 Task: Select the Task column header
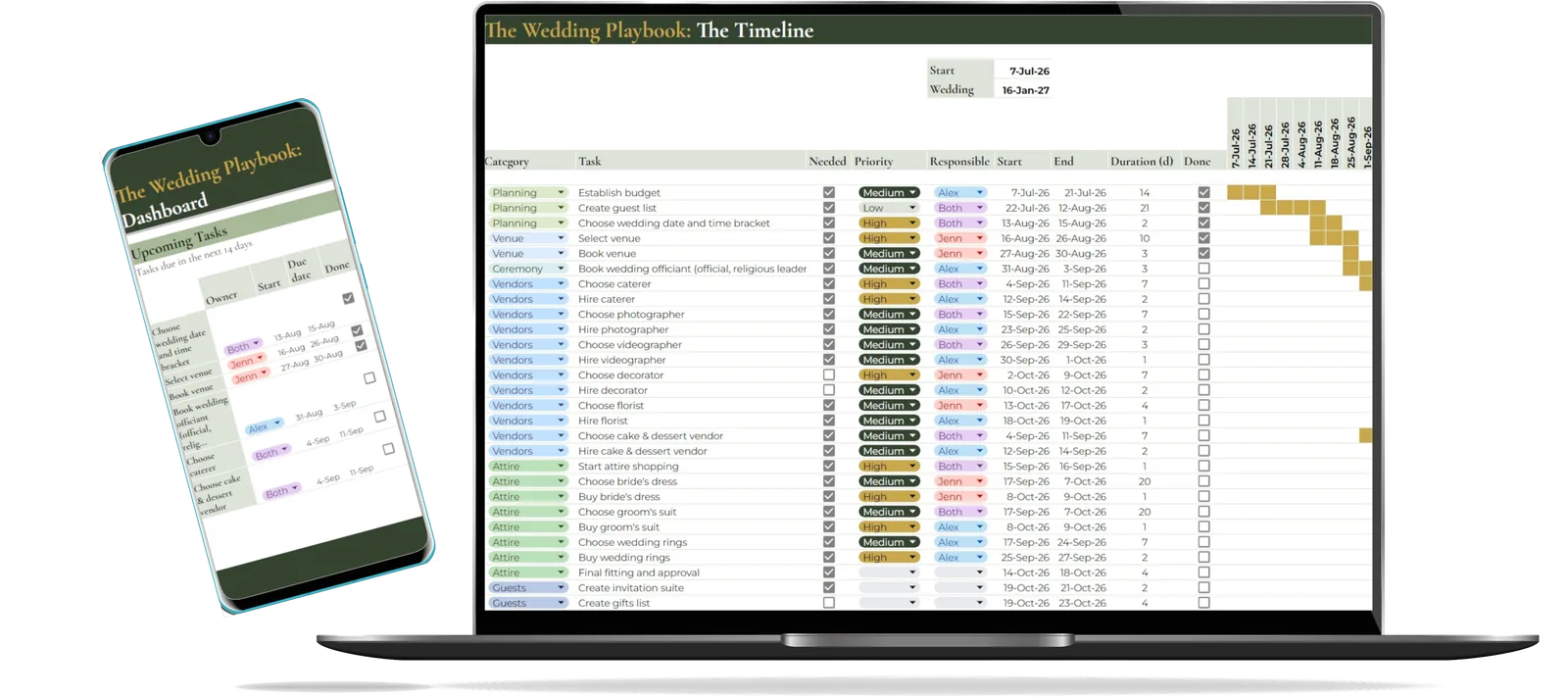point(590,162)
